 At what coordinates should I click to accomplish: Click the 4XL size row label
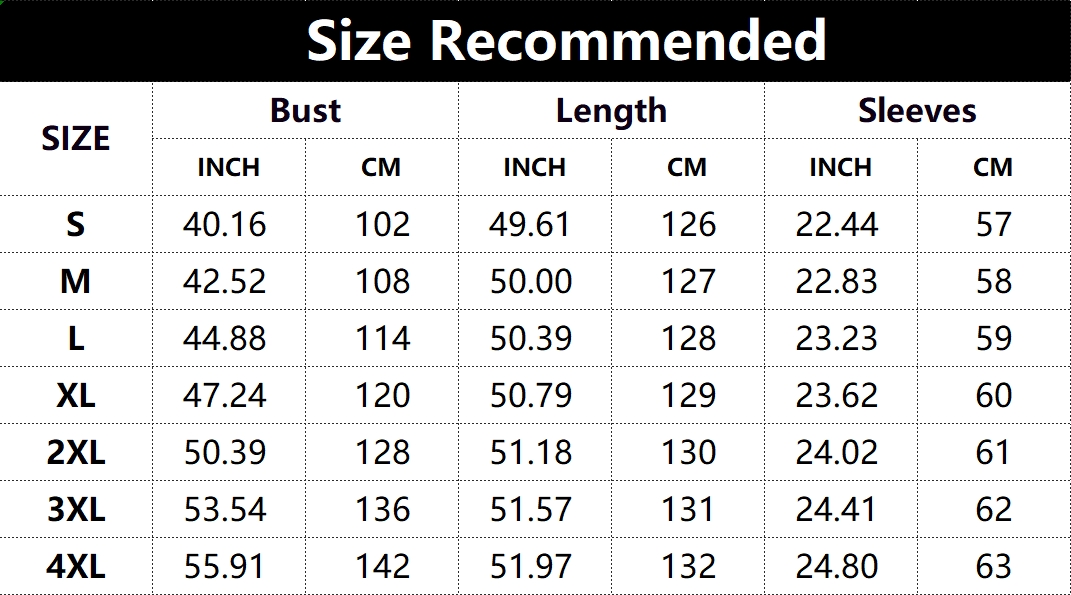pos(76,566)
